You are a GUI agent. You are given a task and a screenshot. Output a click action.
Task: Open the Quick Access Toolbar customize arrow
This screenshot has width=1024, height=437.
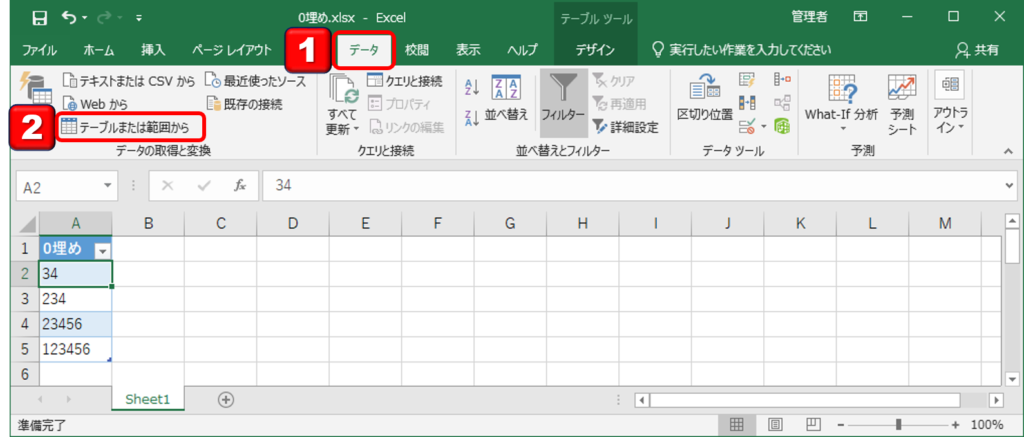click(138, 18)
